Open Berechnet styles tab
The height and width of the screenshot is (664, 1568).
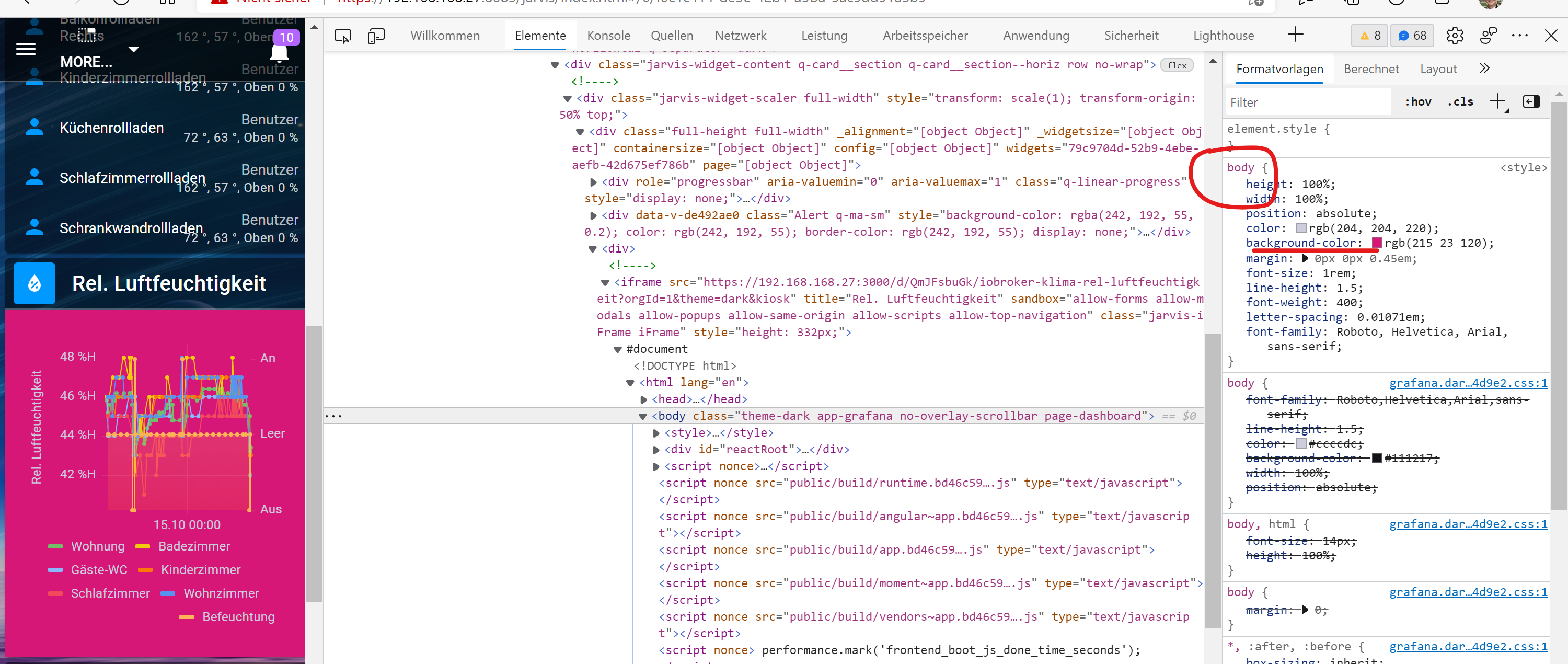(1371, 70)
